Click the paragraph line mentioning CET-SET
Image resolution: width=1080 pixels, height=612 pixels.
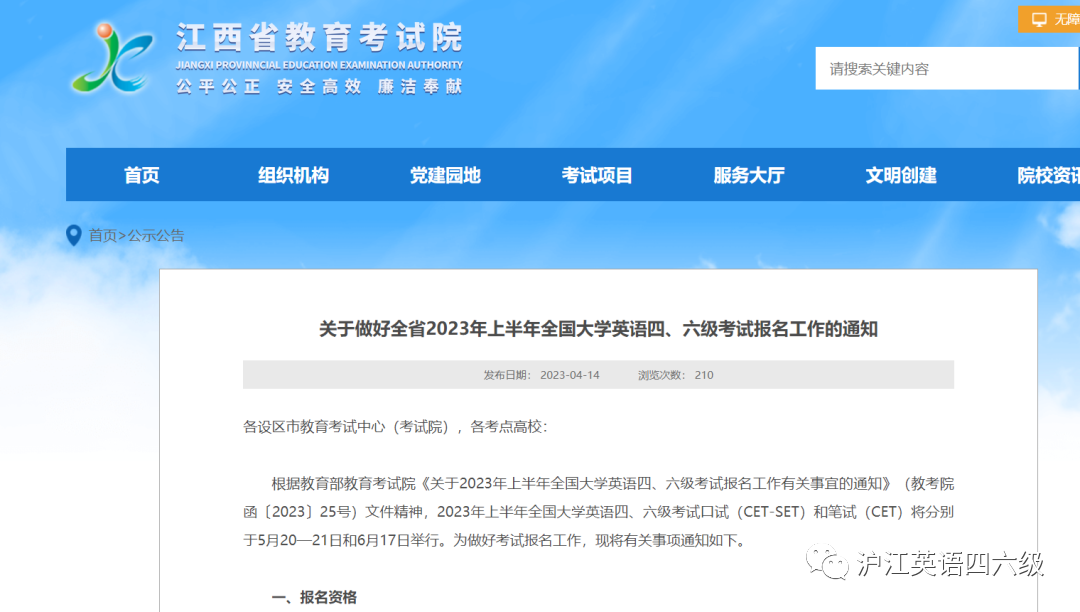click(598, 512)
